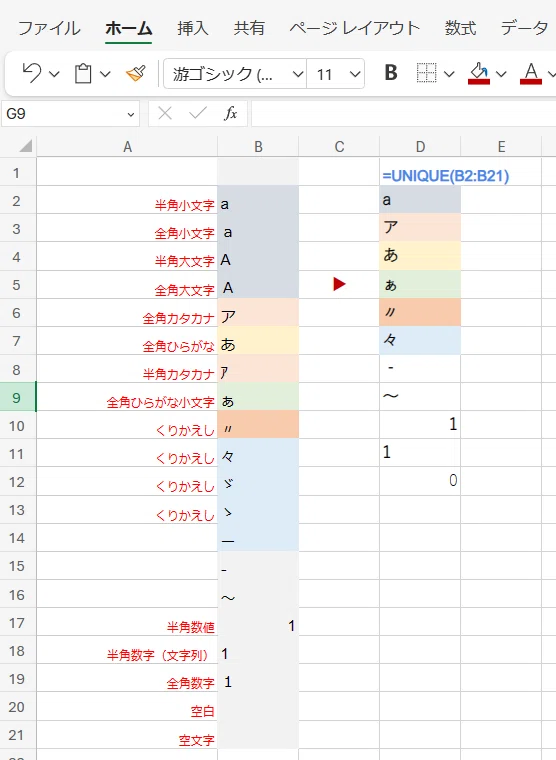Click cell labeled 空白
The image size is (556, 760).
tap(127, 706)
